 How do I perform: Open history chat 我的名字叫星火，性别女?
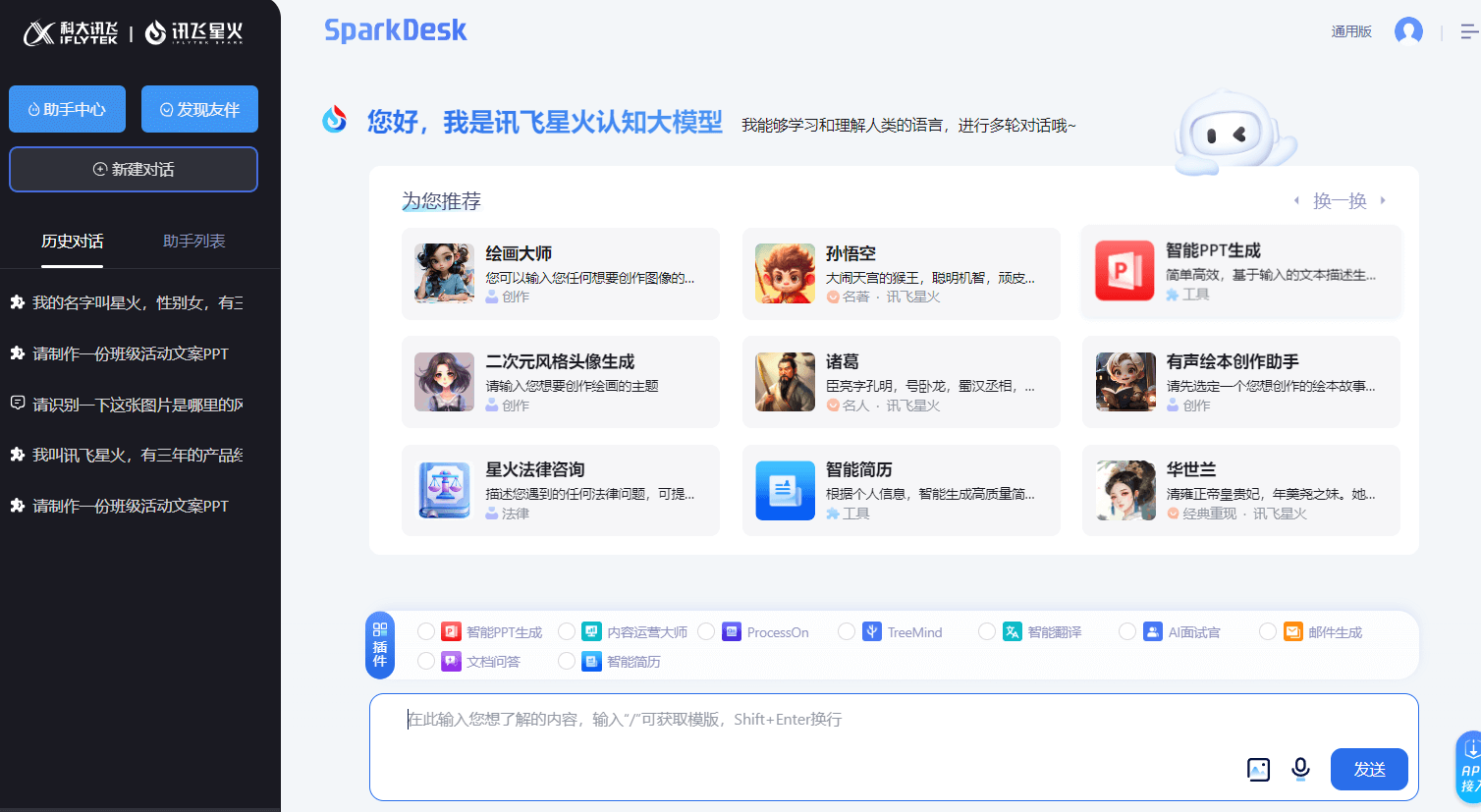point(137,302)
